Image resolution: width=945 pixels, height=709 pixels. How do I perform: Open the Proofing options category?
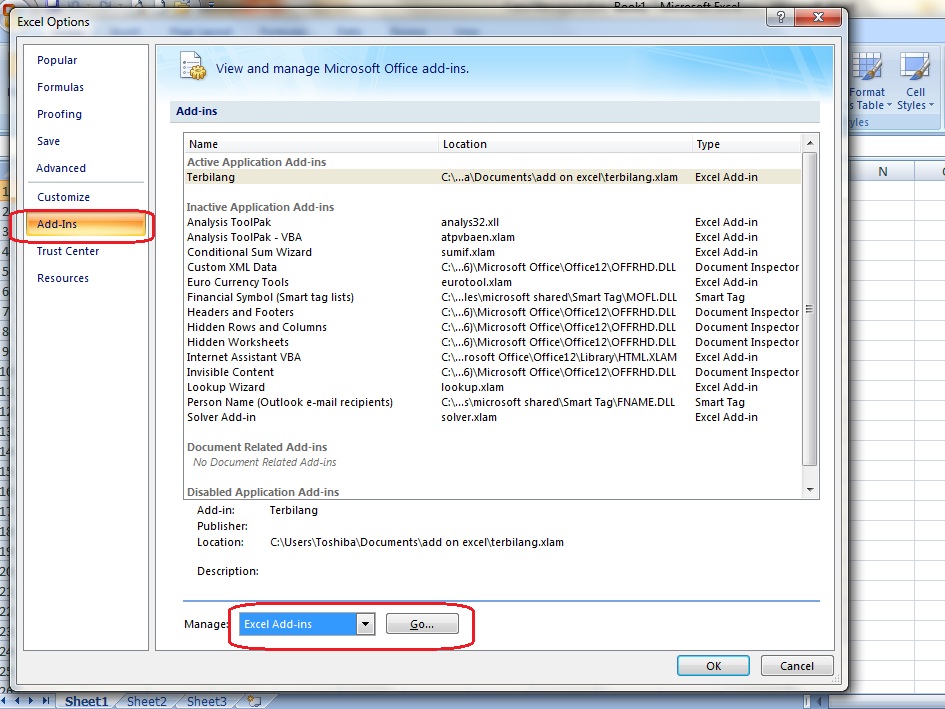tap(59, 115)
